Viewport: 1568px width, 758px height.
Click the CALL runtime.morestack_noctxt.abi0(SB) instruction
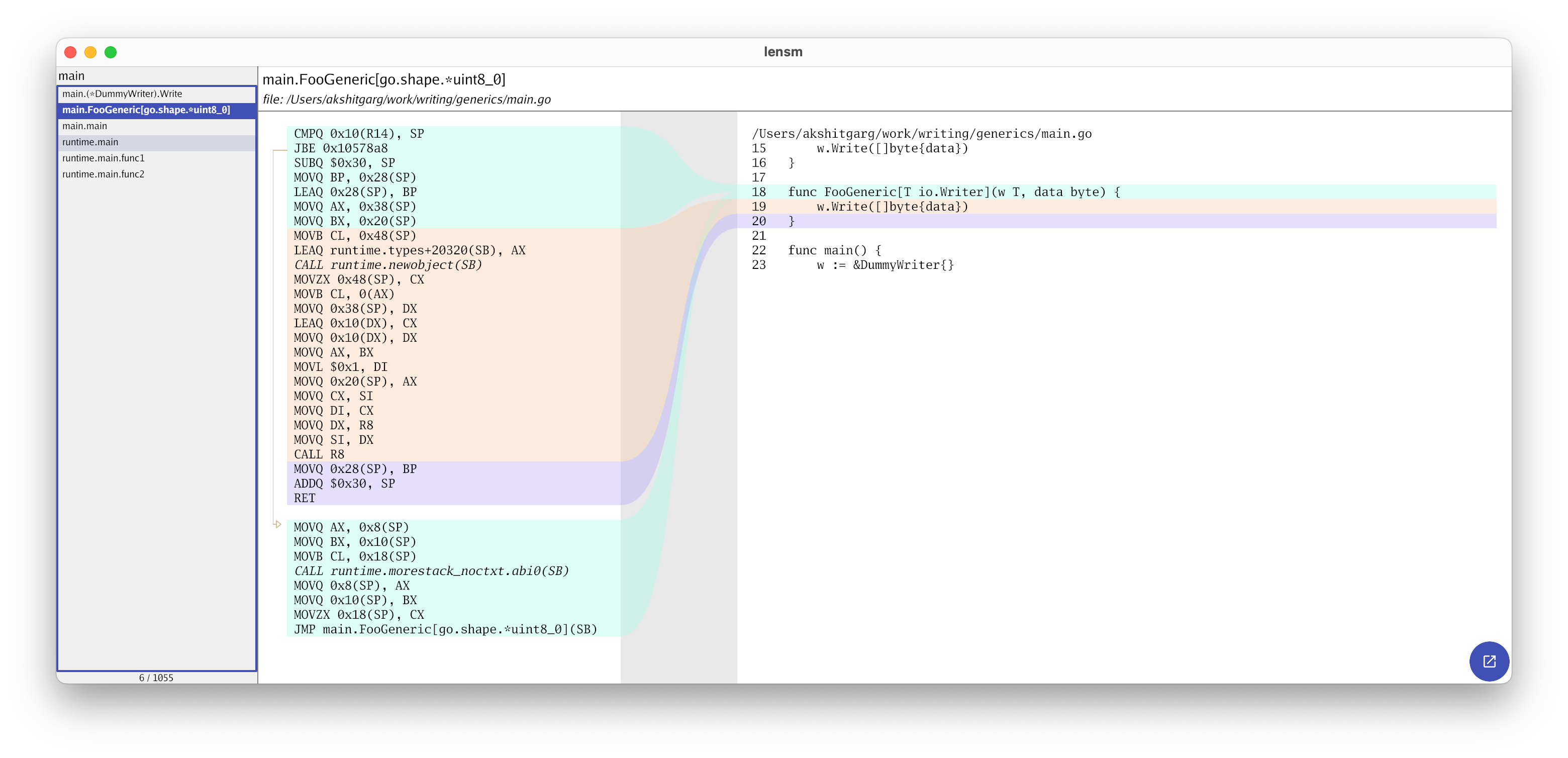pyautogui.click(x=432, y=571)
